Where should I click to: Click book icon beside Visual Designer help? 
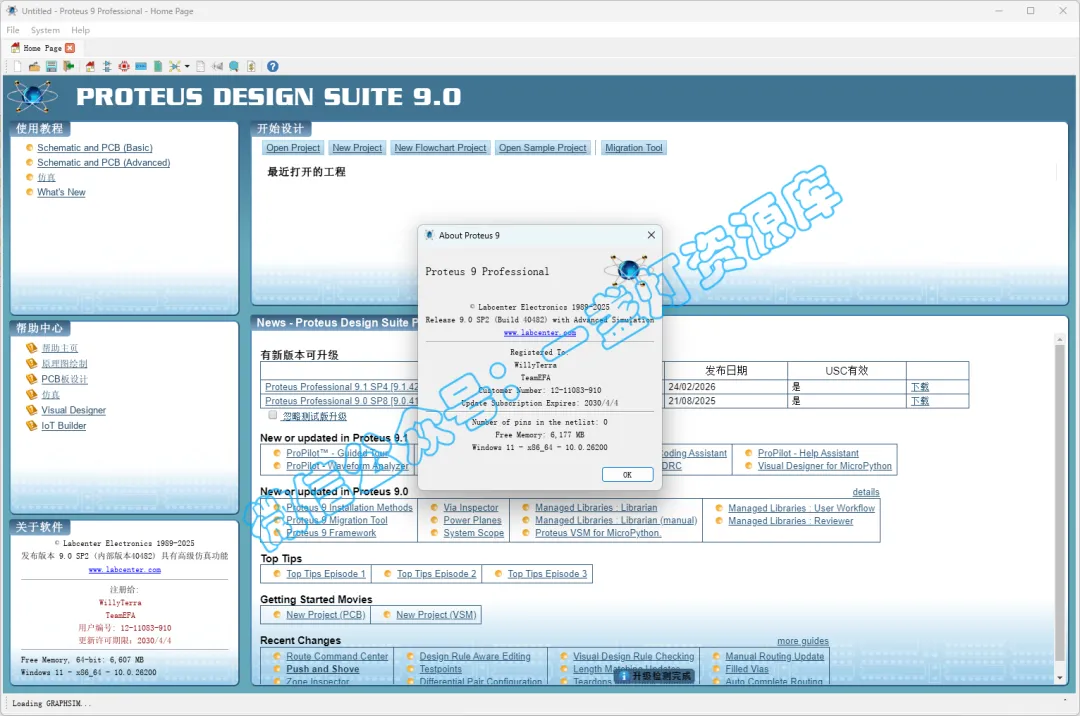point(31,410)
